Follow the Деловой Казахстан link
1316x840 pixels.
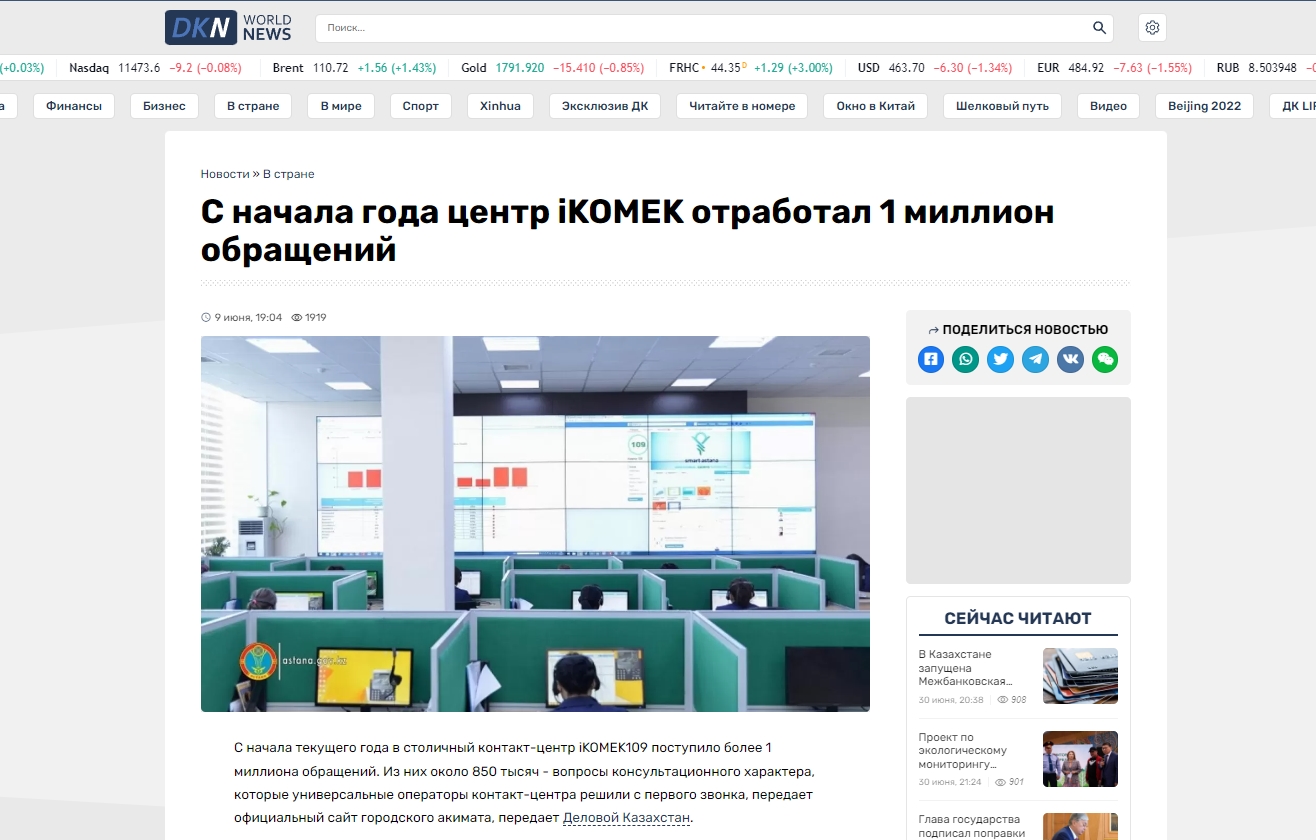[627, 818]
